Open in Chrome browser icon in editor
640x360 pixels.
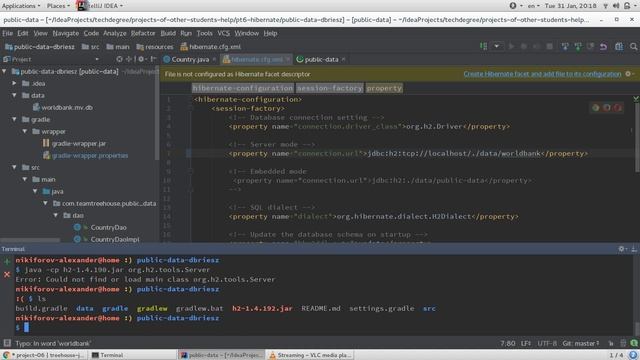pos(596,108)
